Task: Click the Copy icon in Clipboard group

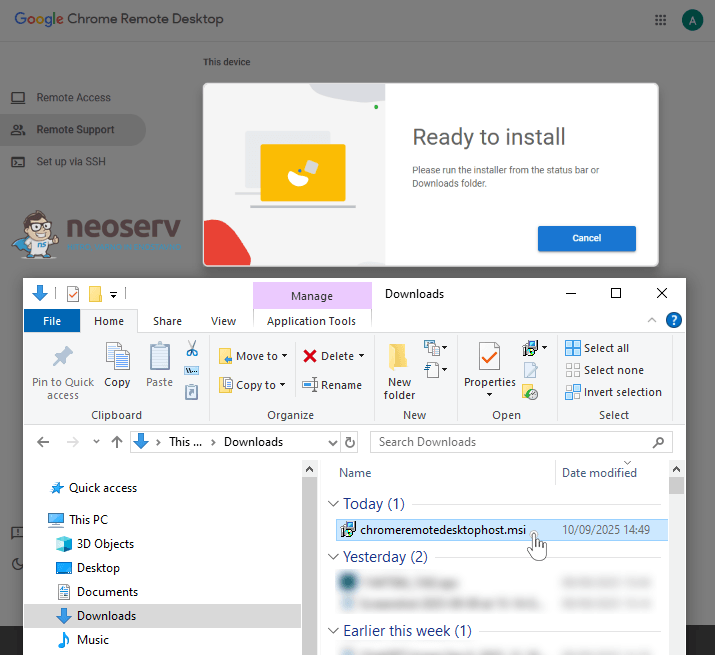Action: 117,356
